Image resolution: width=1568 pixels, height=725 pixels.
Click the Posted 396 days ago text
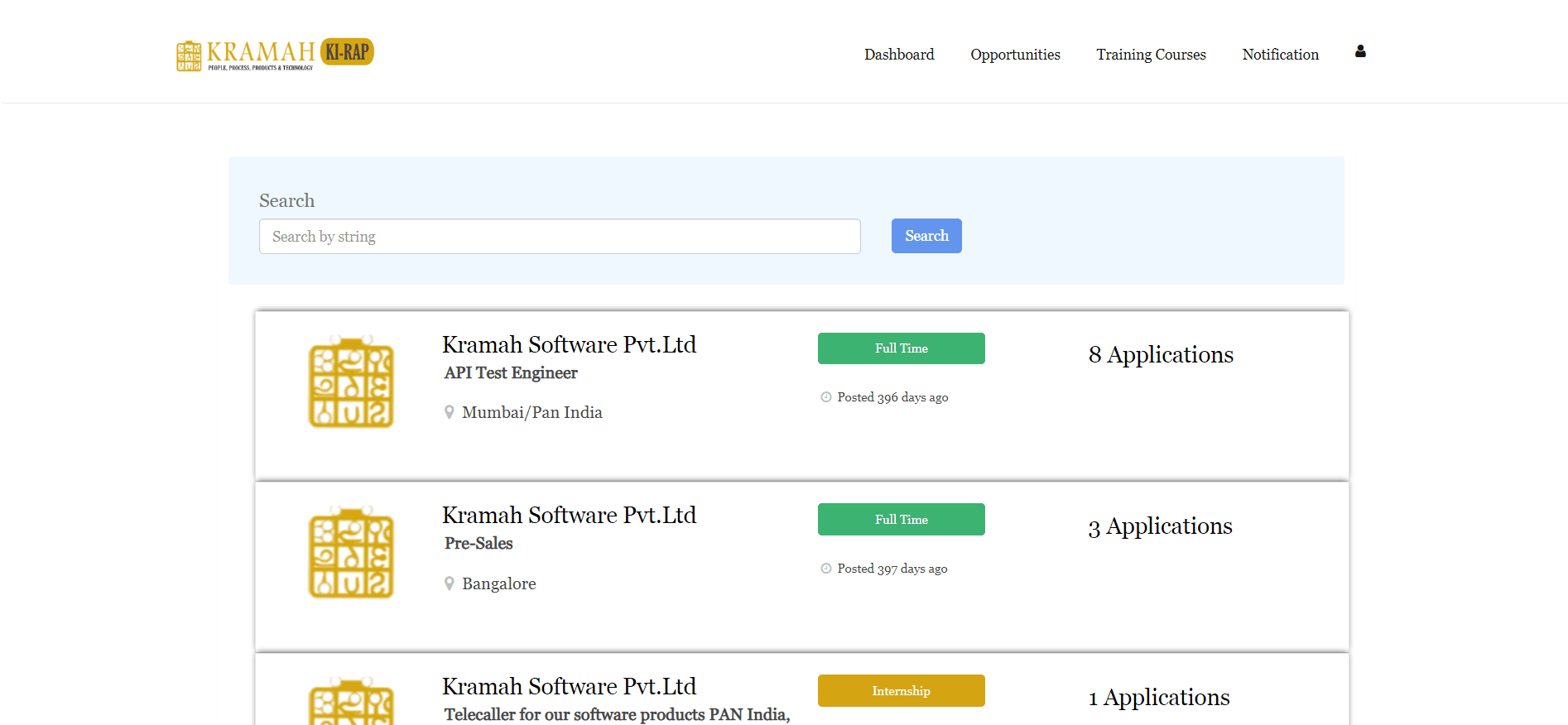(x=892, y=397)
